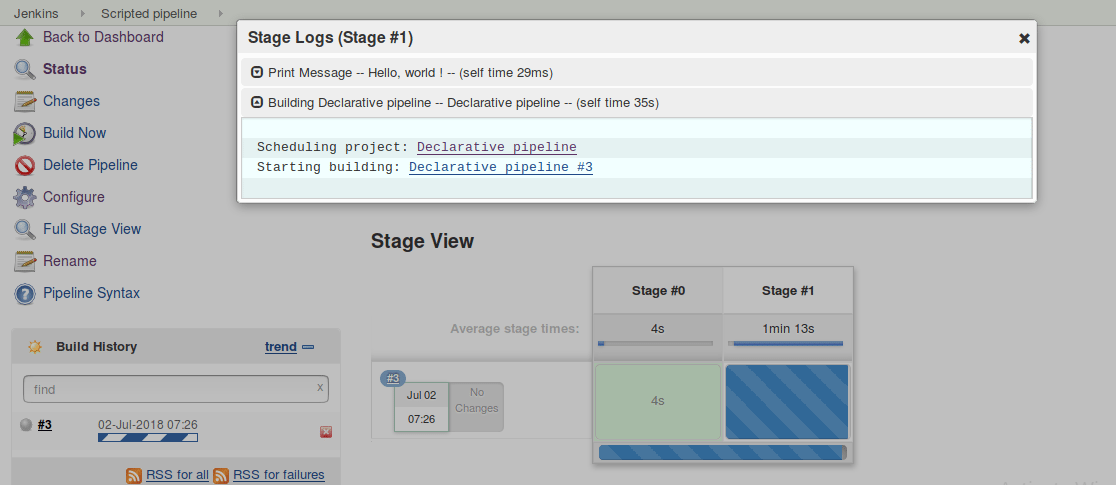Open the breadcrumb arrow after Scripted pipeline
Screen dimensions: 1116x485
[220, 14]
